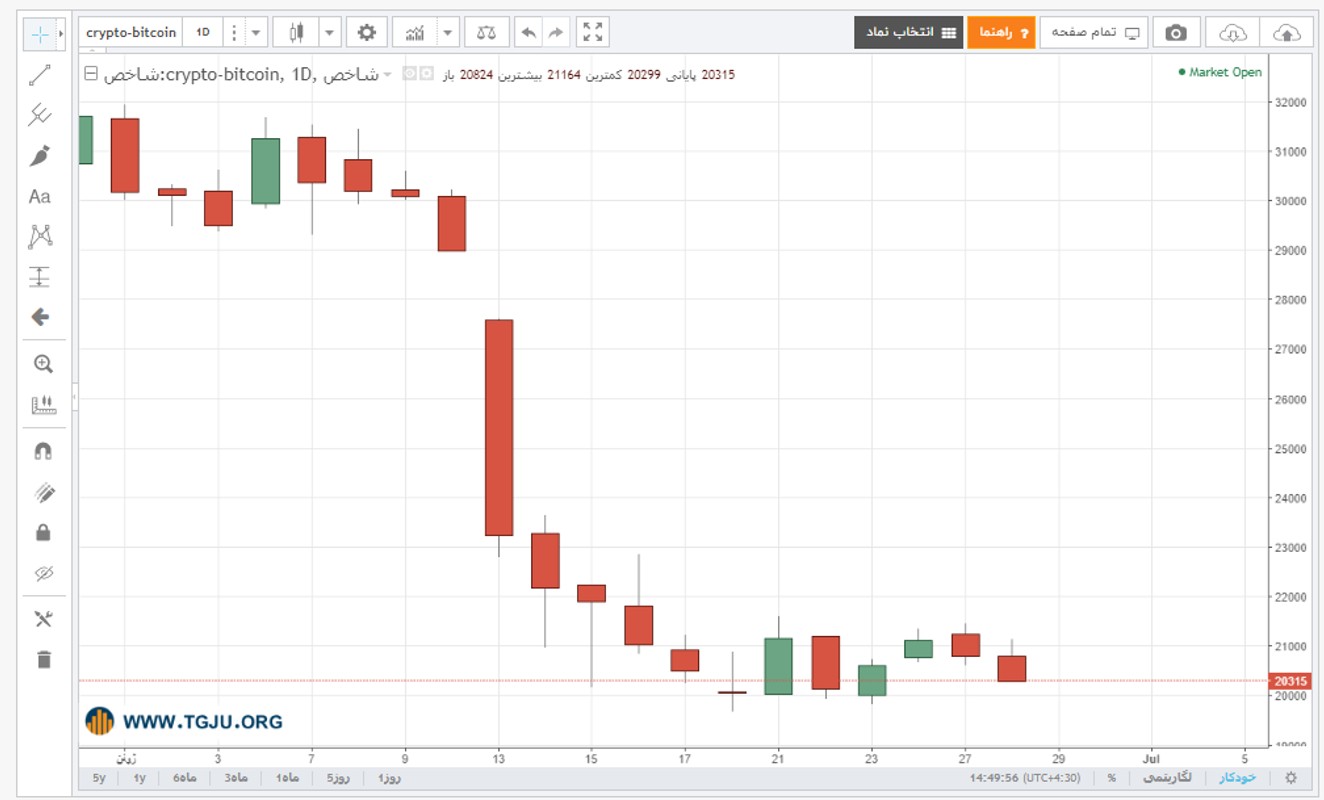Redo the last chart action
Viewport: 1324px width, 800px height.
tap(557, 33)
